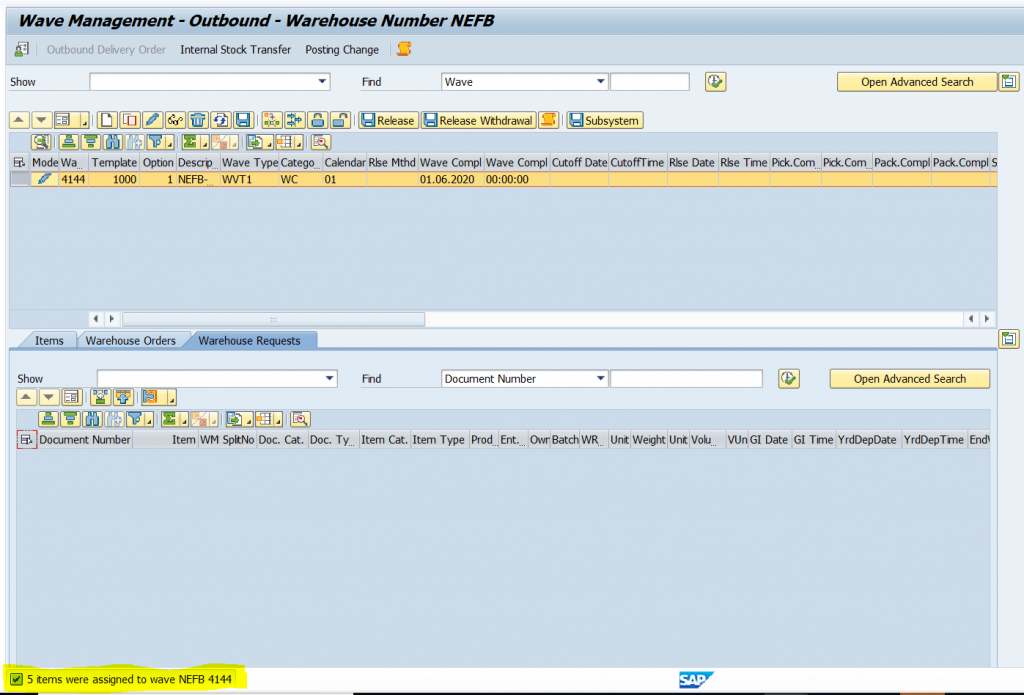
Task: Click the binoculars Find icon in the wave grid toolbar
Action: tap(112, 142)
